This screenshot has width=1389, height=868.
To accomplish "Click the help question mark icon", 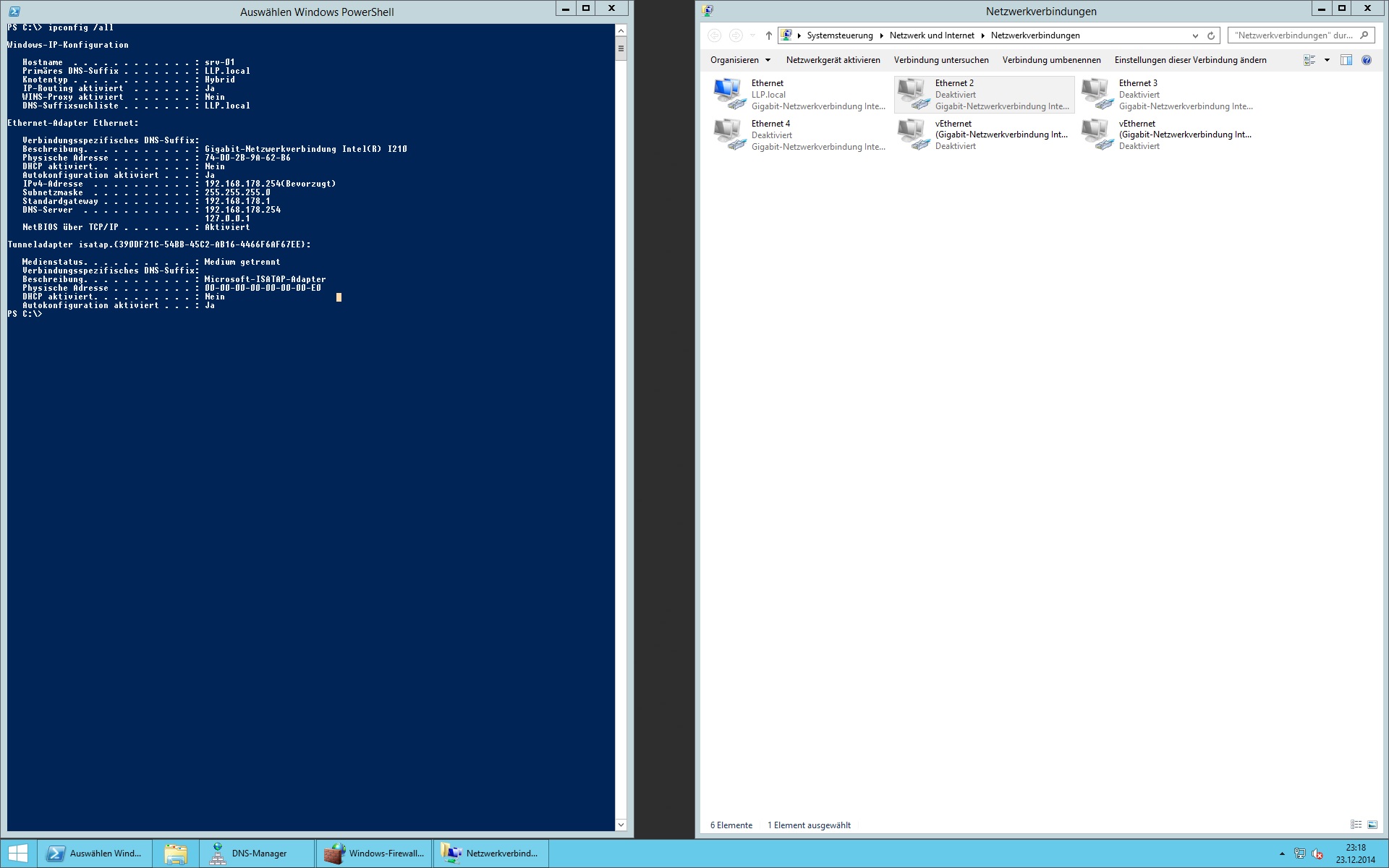I will click(1366, 60).
